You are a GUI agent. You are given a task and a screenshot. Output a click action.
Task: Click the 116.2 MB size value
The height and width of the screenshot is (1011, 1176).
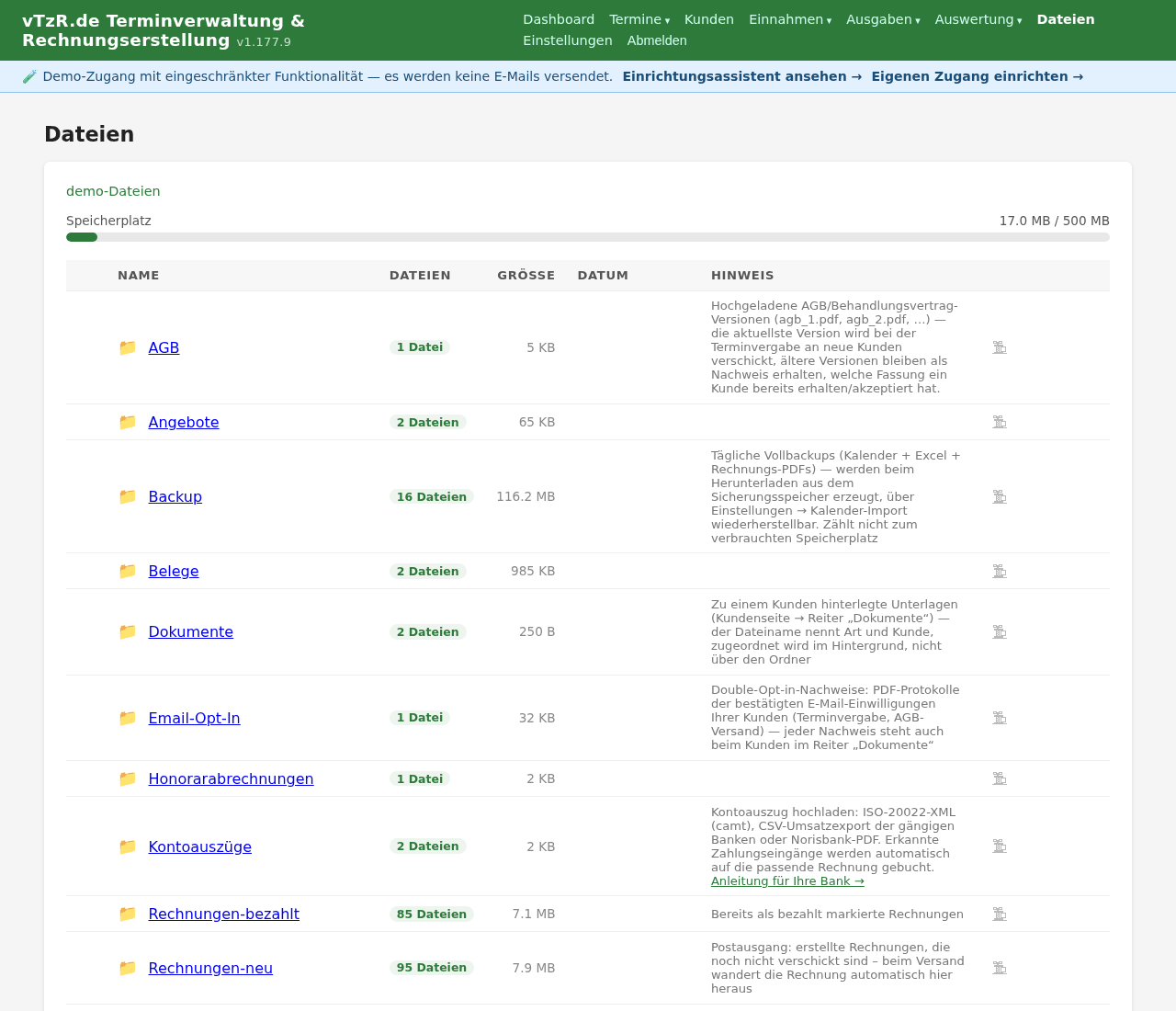point(526,496)
